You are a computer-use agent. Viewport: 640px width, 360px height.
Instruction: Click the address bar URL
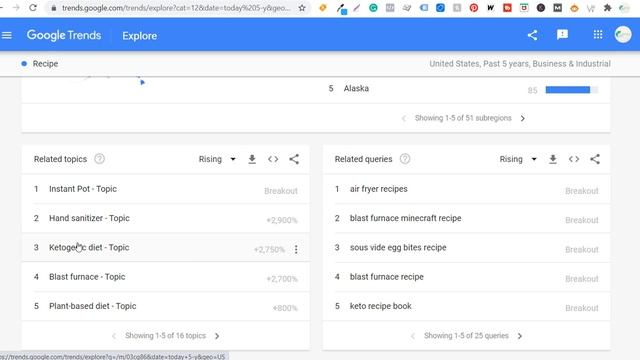coord(176,8)
